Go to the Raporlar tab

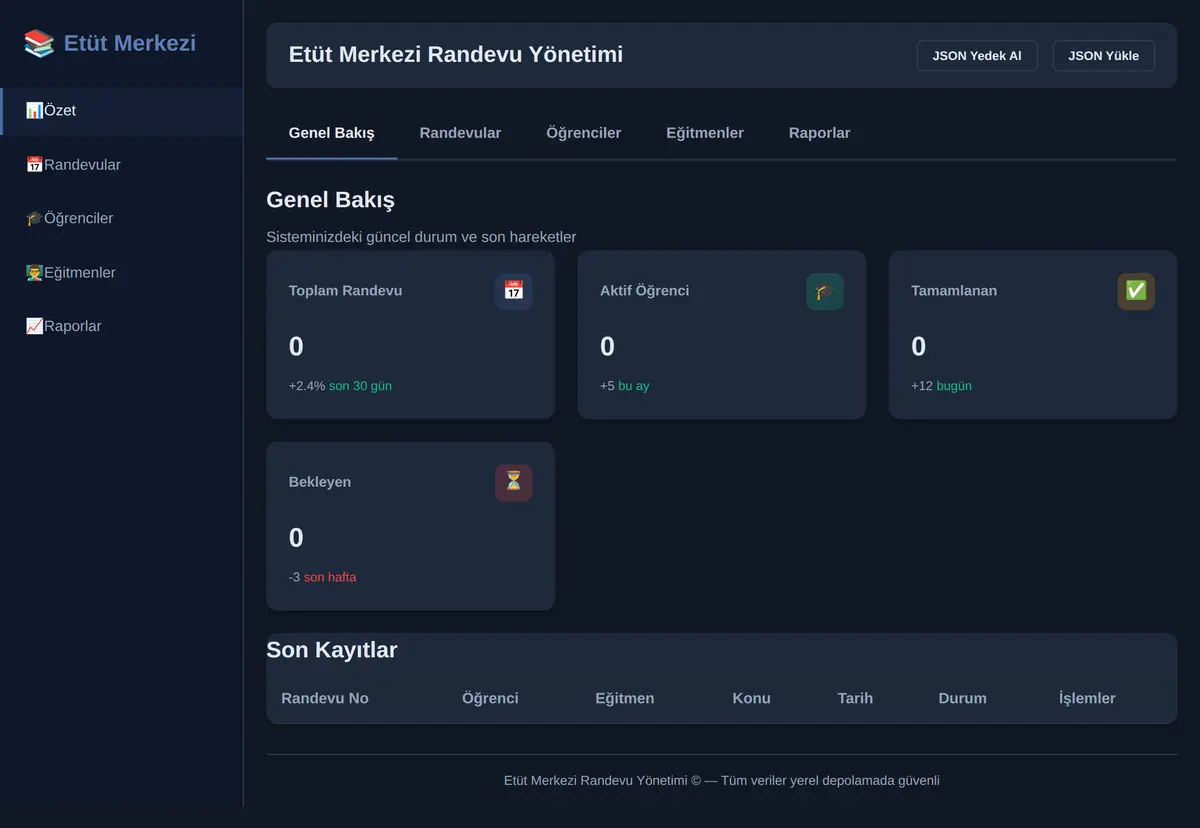(820, 133)
